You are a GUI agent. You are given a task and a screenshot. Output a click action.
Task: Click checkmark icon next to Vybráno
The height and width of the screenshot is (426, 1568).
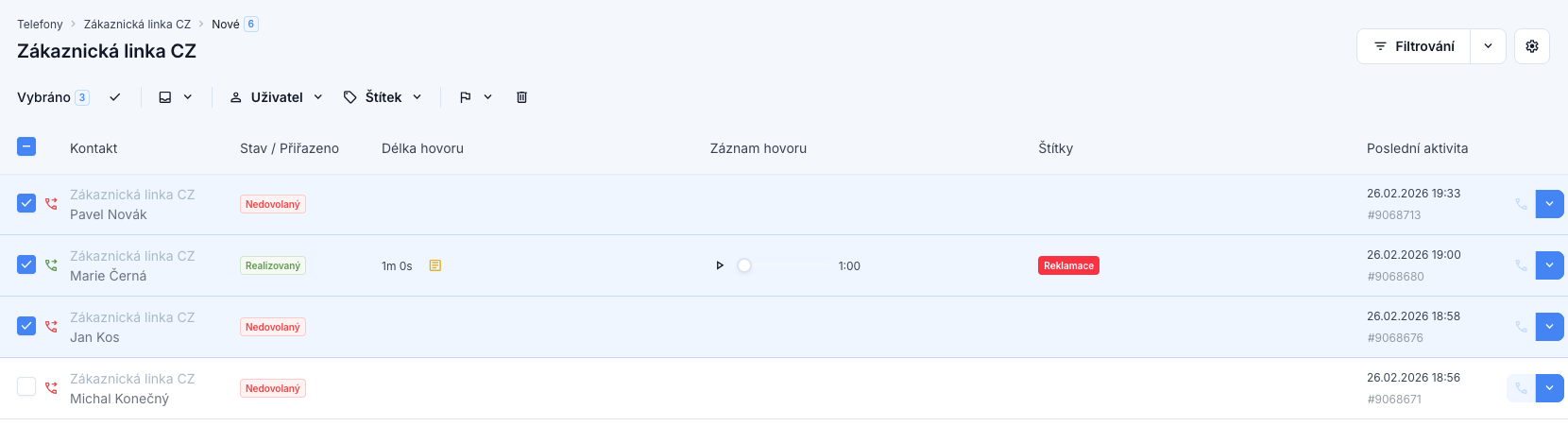[115, 97]
